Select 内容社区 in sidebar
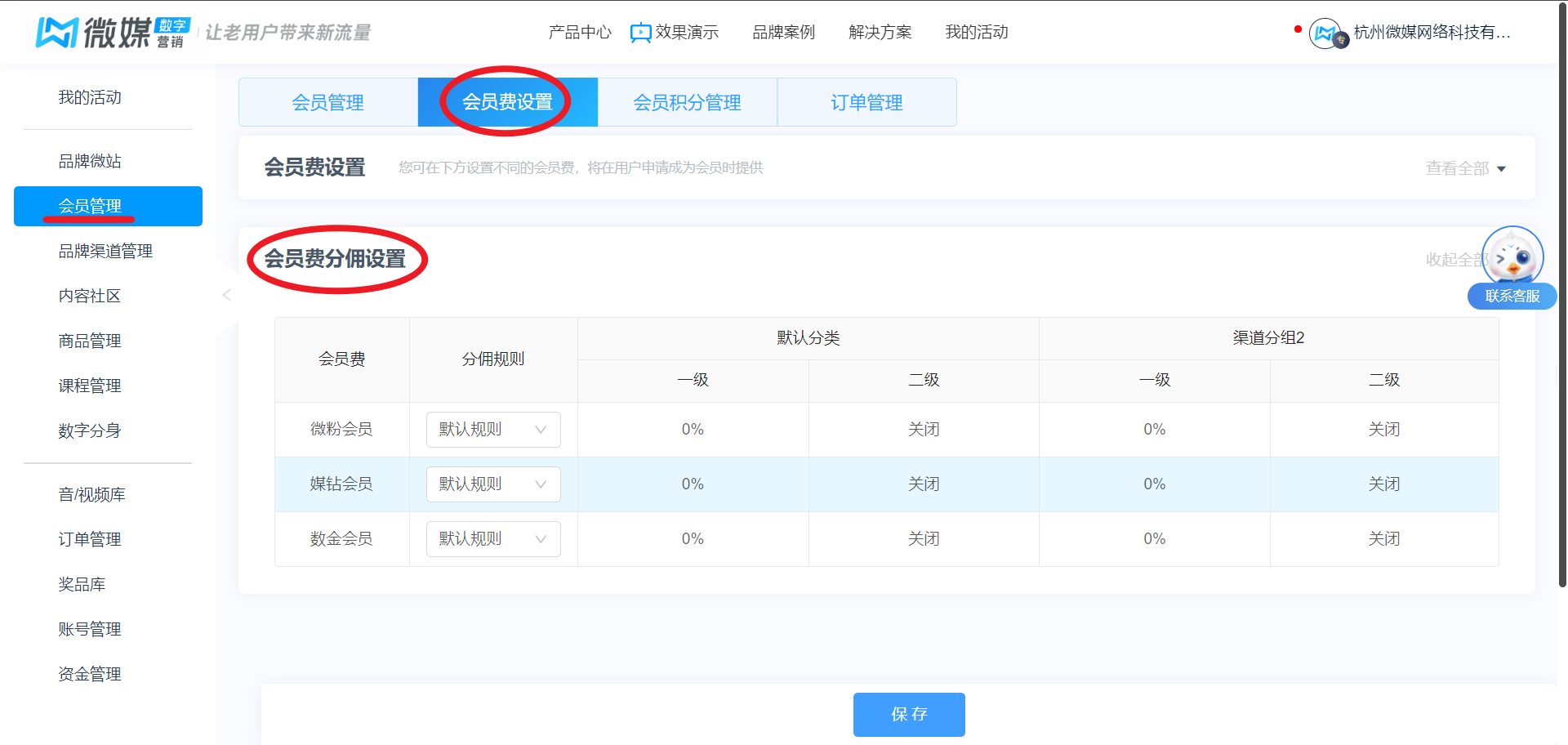This screenshot has height=745, width=1568. click(x=90, y=296)
